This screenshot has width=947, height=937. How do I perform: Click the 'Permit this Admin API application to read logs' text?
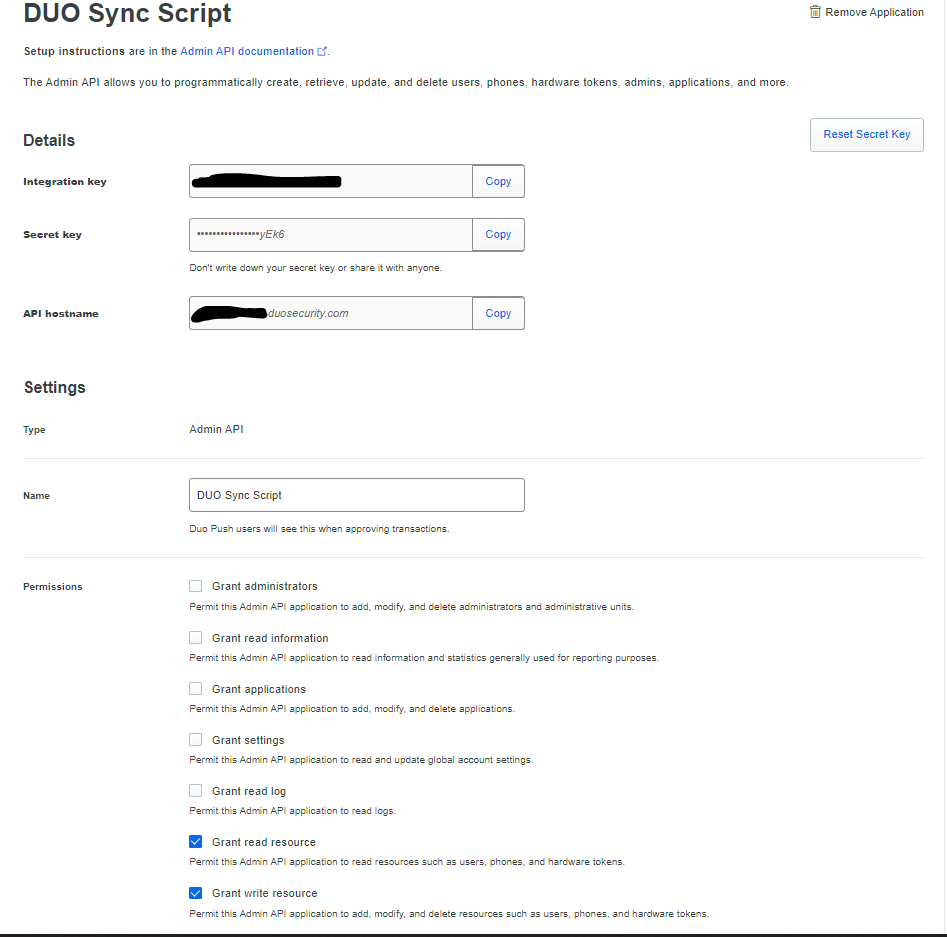click(x=292, y=811)
